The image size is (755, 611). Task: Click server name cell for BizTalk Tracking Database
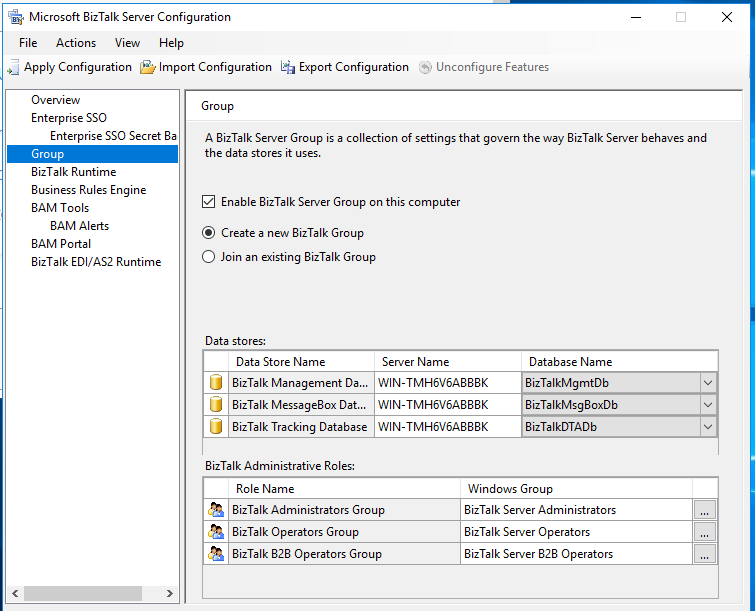coord(448,427)
